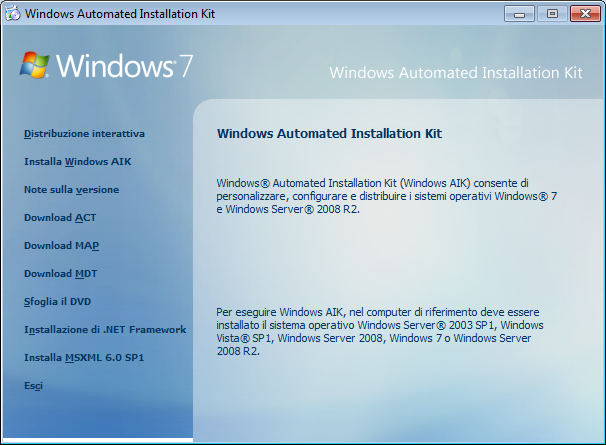This screenshot has height=445, width=606.
Task: Click the bold Windows Automated Installation Kit heading
Action: [329, 133]
